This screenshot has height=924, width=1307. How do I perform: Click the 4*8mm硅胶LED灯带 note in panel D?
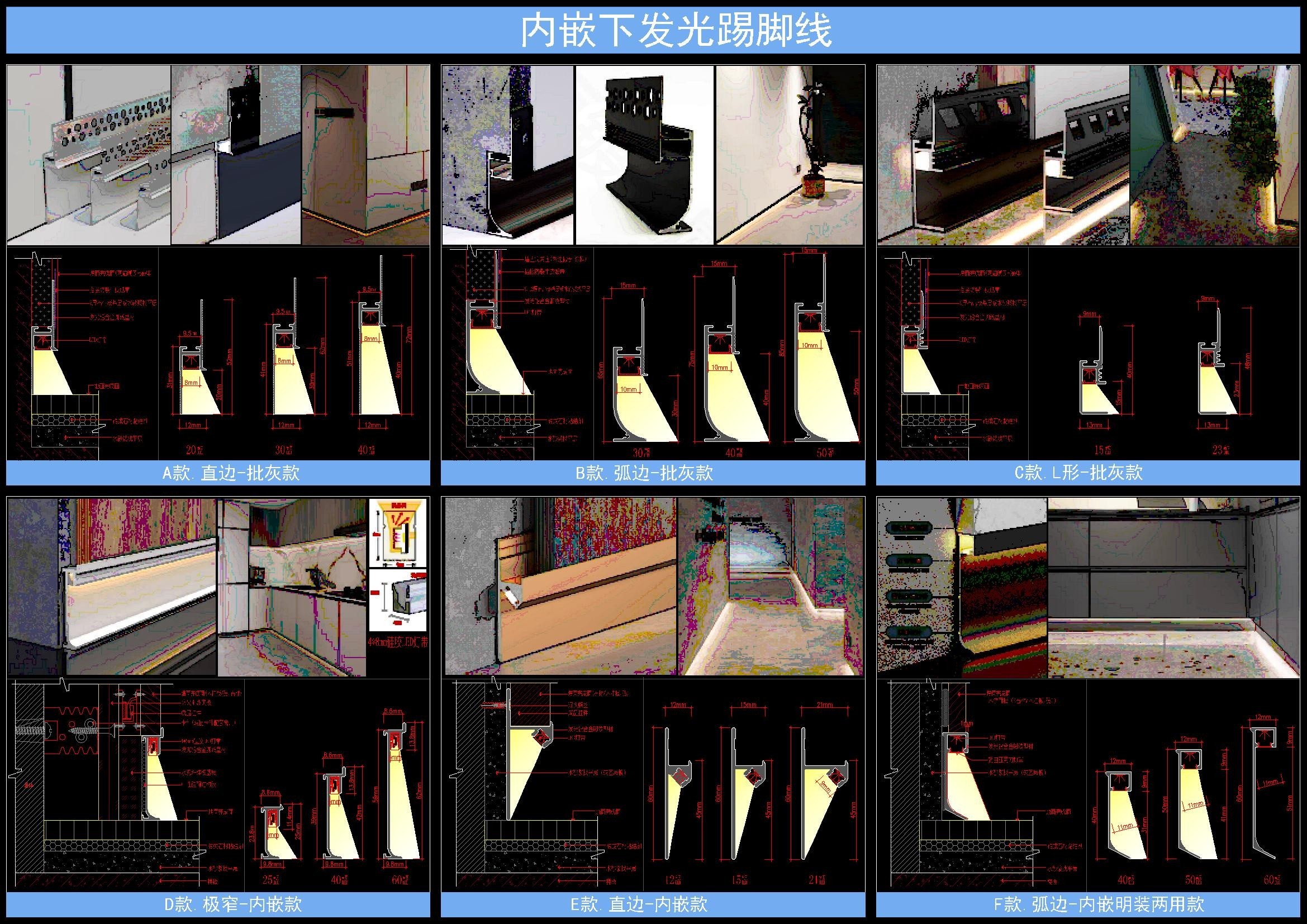(399, 642)
